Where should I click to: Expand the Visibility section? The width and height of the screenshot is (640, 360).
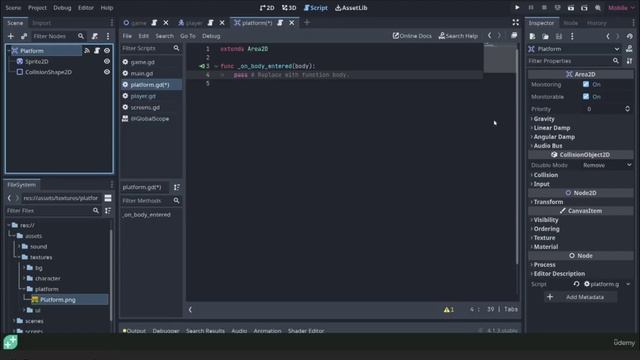tap(545, 220)
